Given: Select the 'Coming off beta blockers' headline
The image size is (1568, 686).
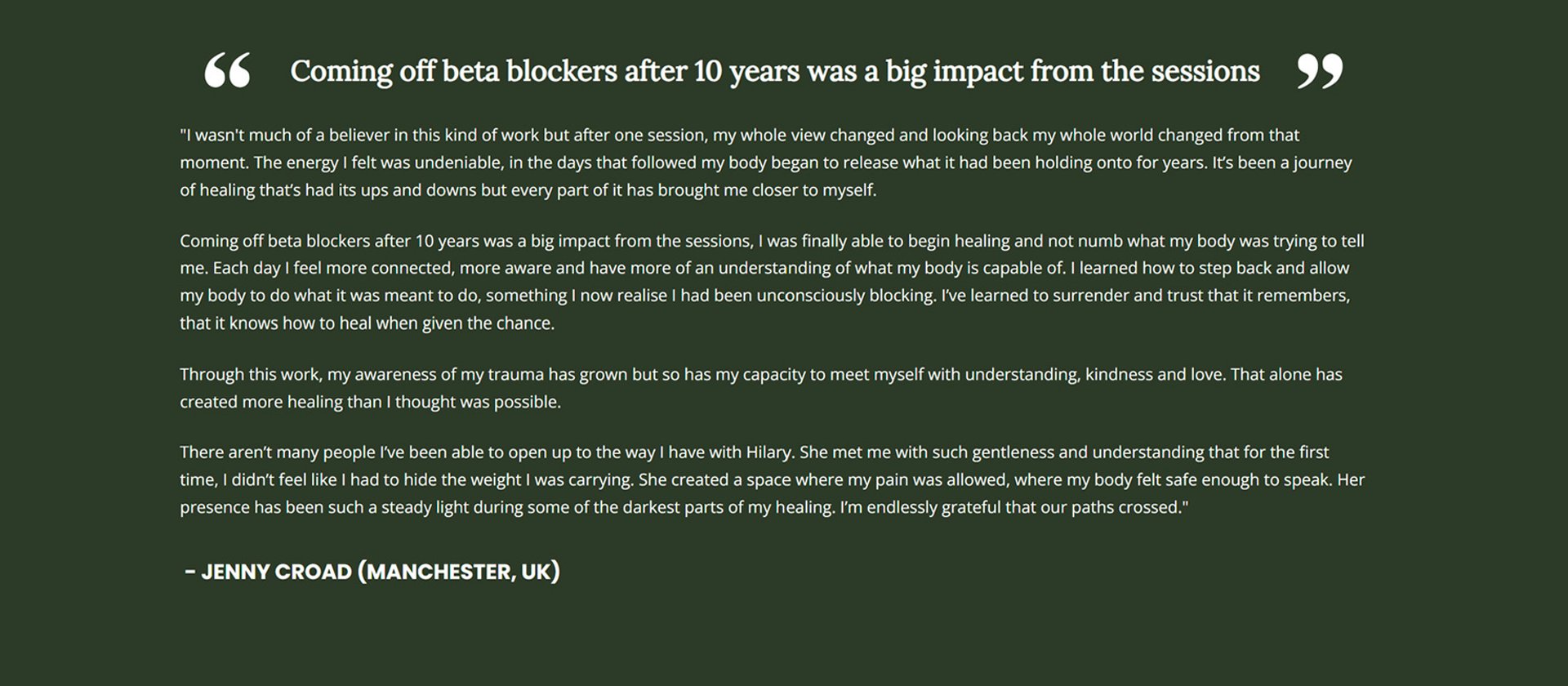Looking at the screenshot, I should (x=775, y=72).
